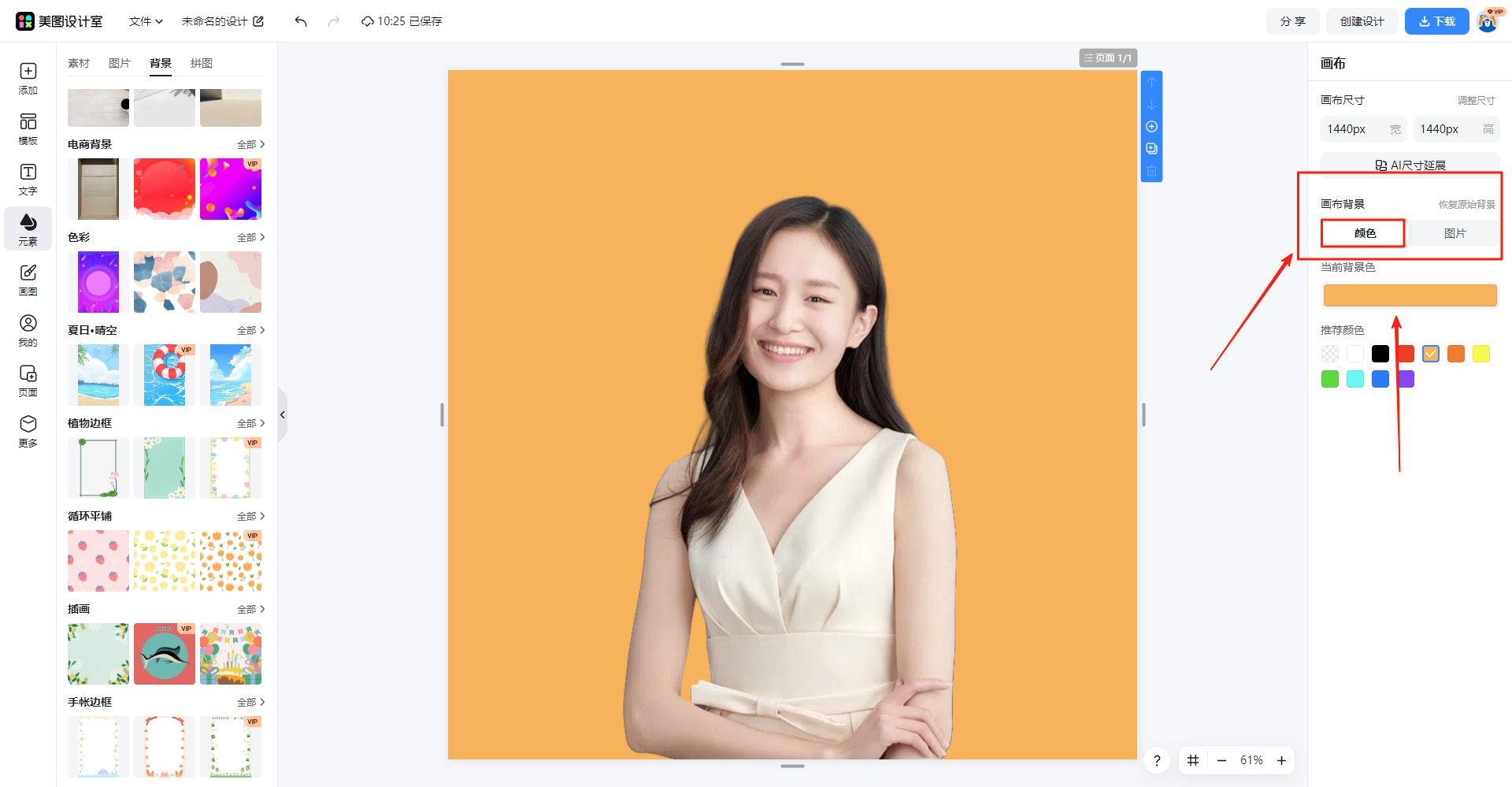Zoom out with minus icon
Viewport: 1512px width, 787px height.
[1221, 760]
